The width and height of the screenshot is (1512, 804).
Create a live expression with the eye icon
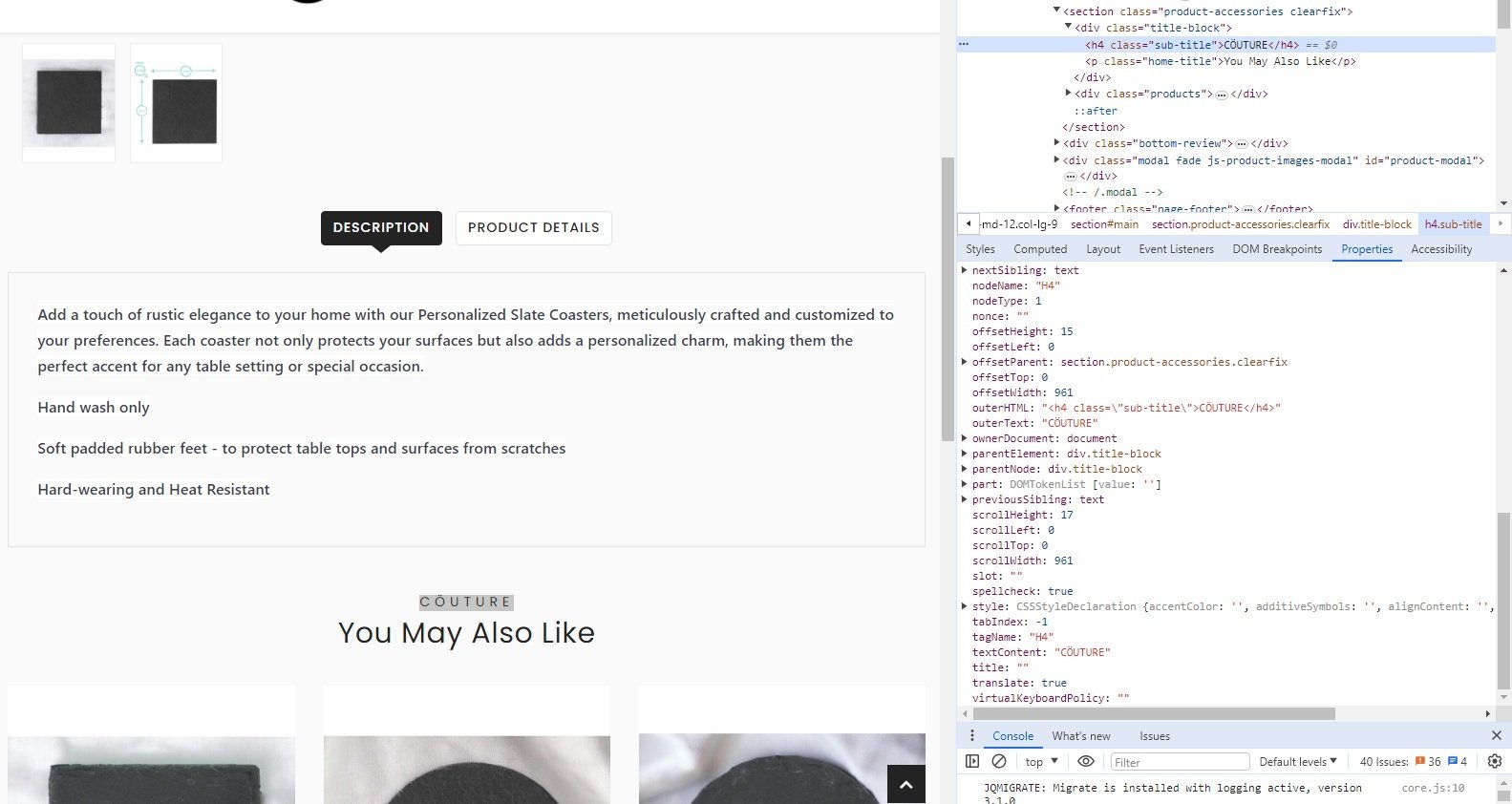point(1086,761)
